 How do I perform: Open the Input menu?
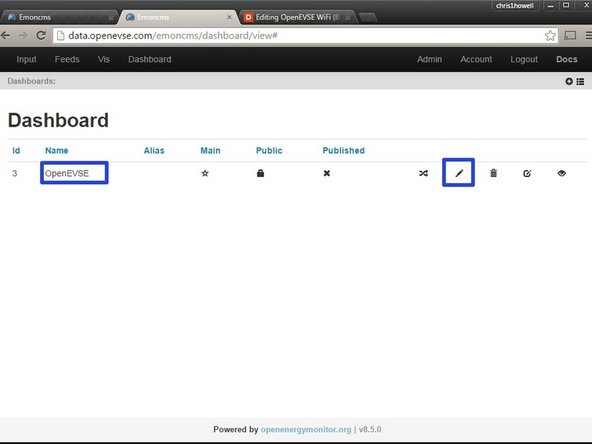point(26,59)
